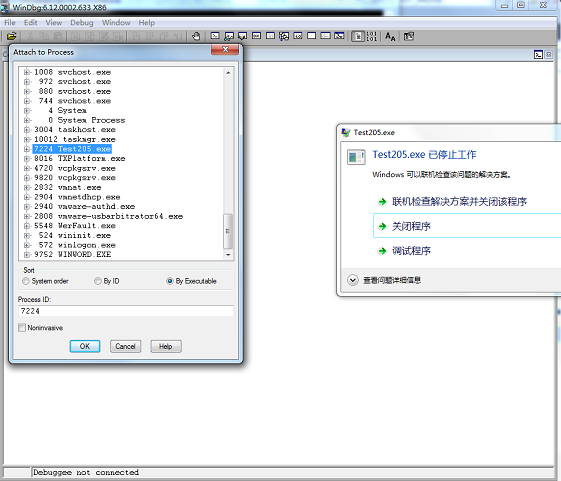Expand the 3004 taskhost.exe tree node
Image resolution: width=561 pixels, height=481 pixels.
pos(27,130)
